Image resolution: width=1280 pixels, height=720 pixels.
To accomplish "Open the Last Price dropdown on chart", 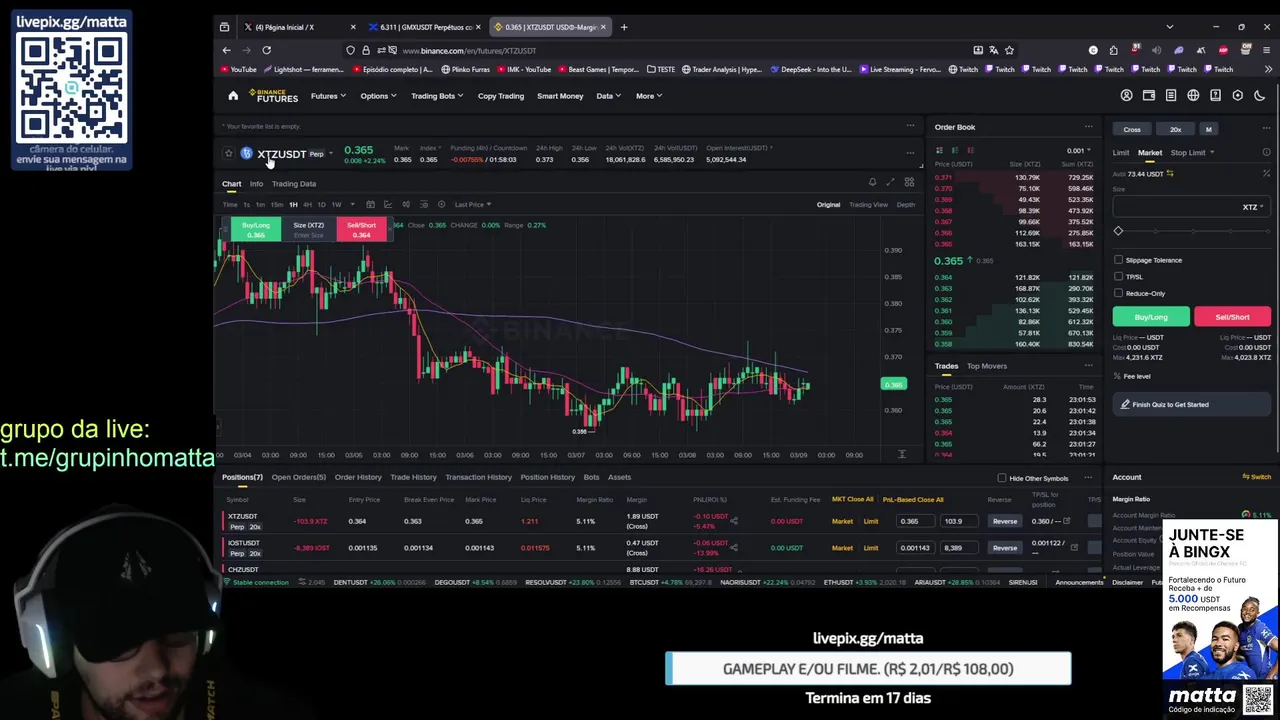I will click(472, 204).
